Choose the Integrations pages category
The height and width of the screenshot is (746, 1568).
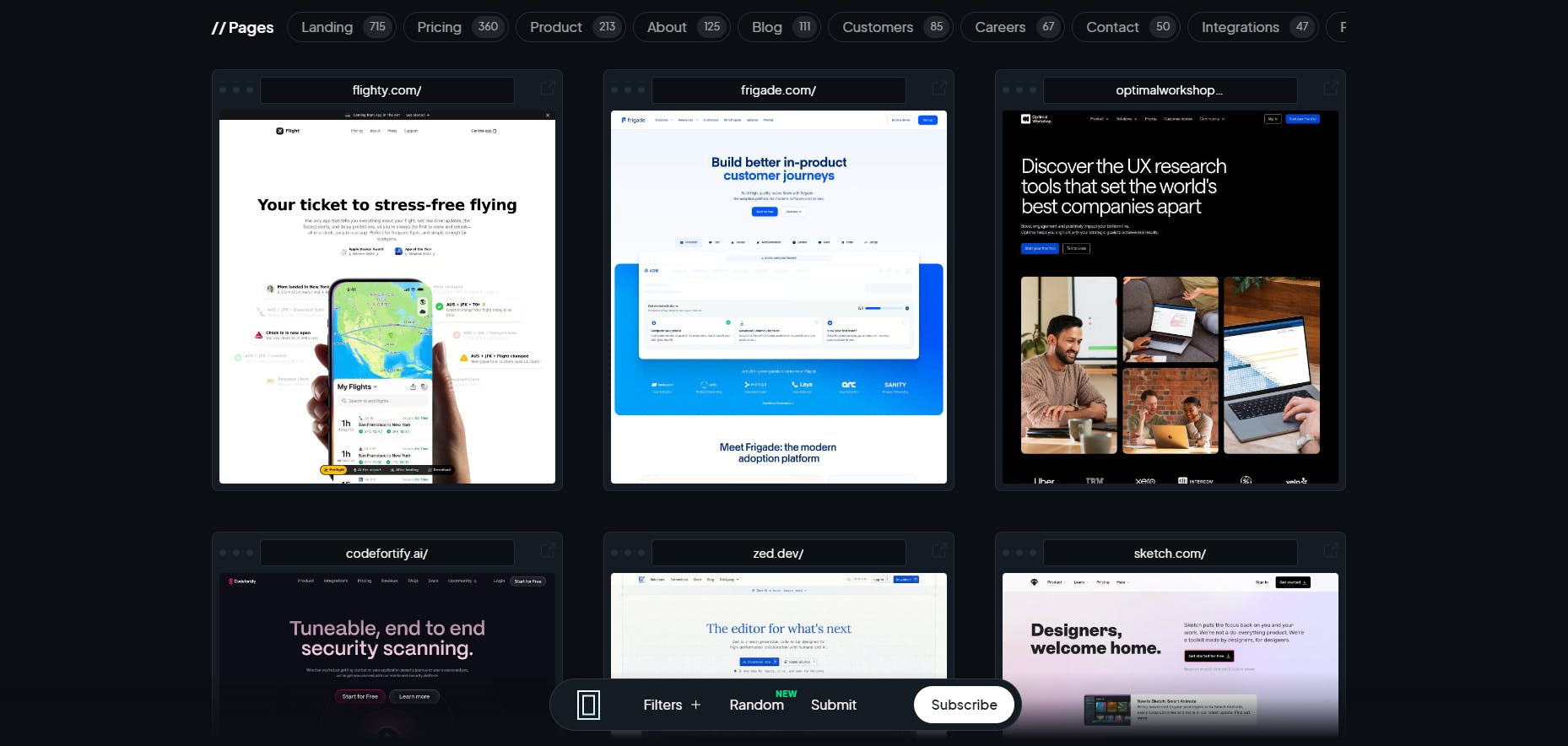(1252, 27)
